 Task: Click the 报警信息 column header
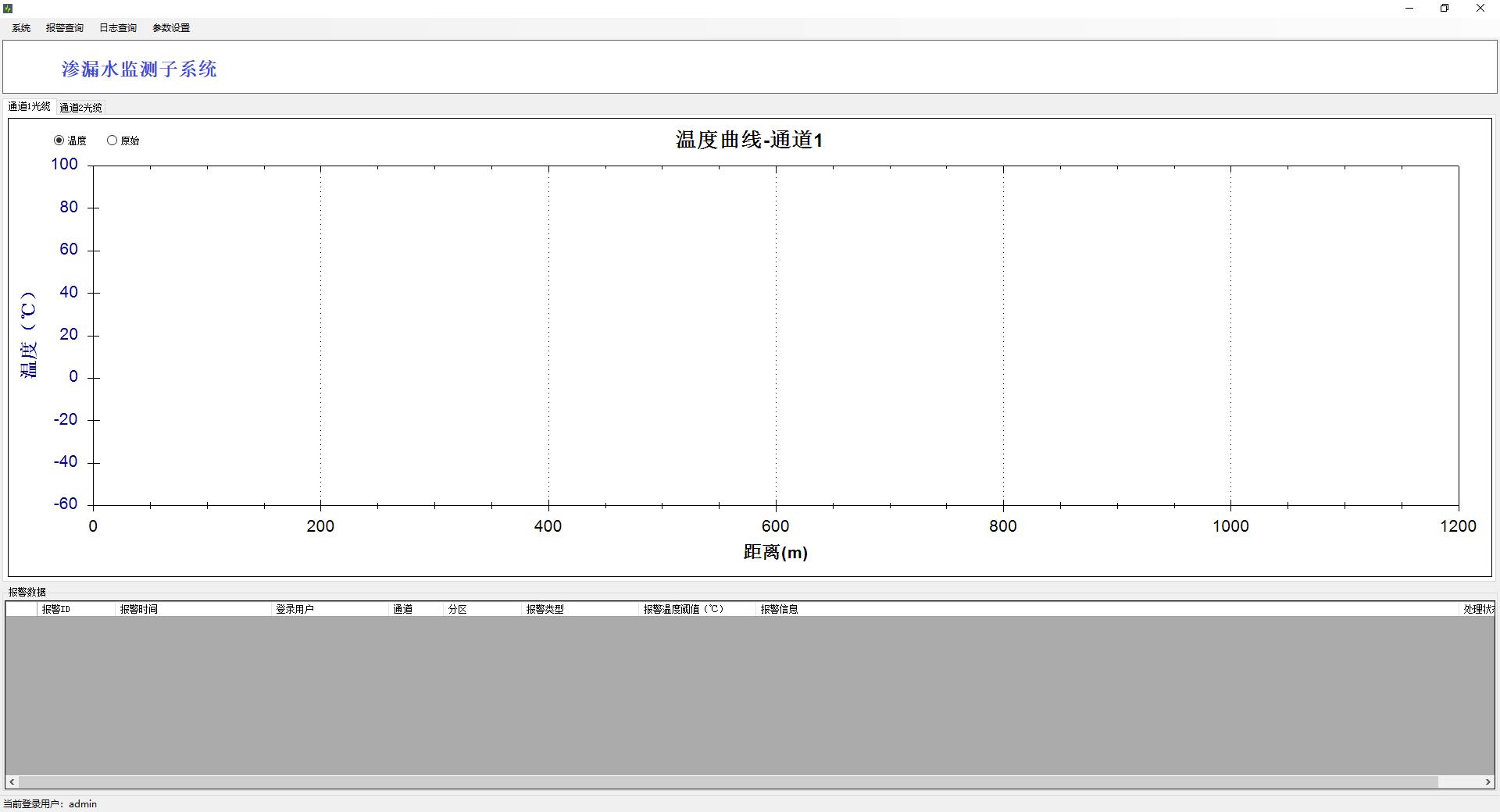click(780, 609)
